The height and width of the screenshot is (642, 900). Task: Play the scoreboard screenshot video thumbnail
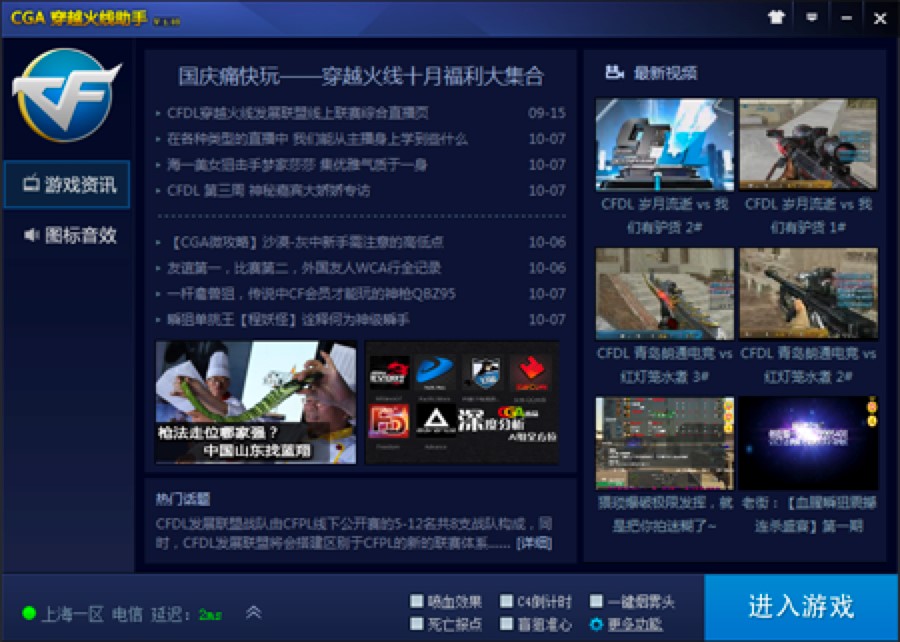pyautogui.click(x=665, y=443)
